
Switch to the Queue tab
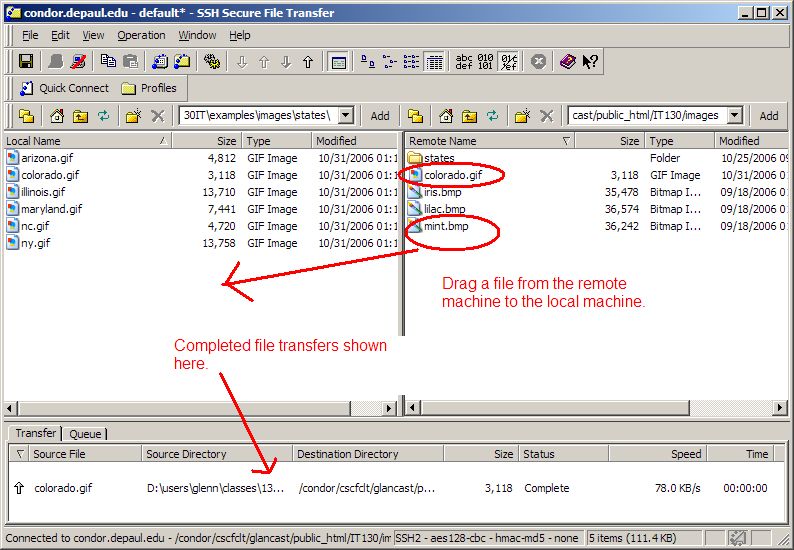pos(85,434)
